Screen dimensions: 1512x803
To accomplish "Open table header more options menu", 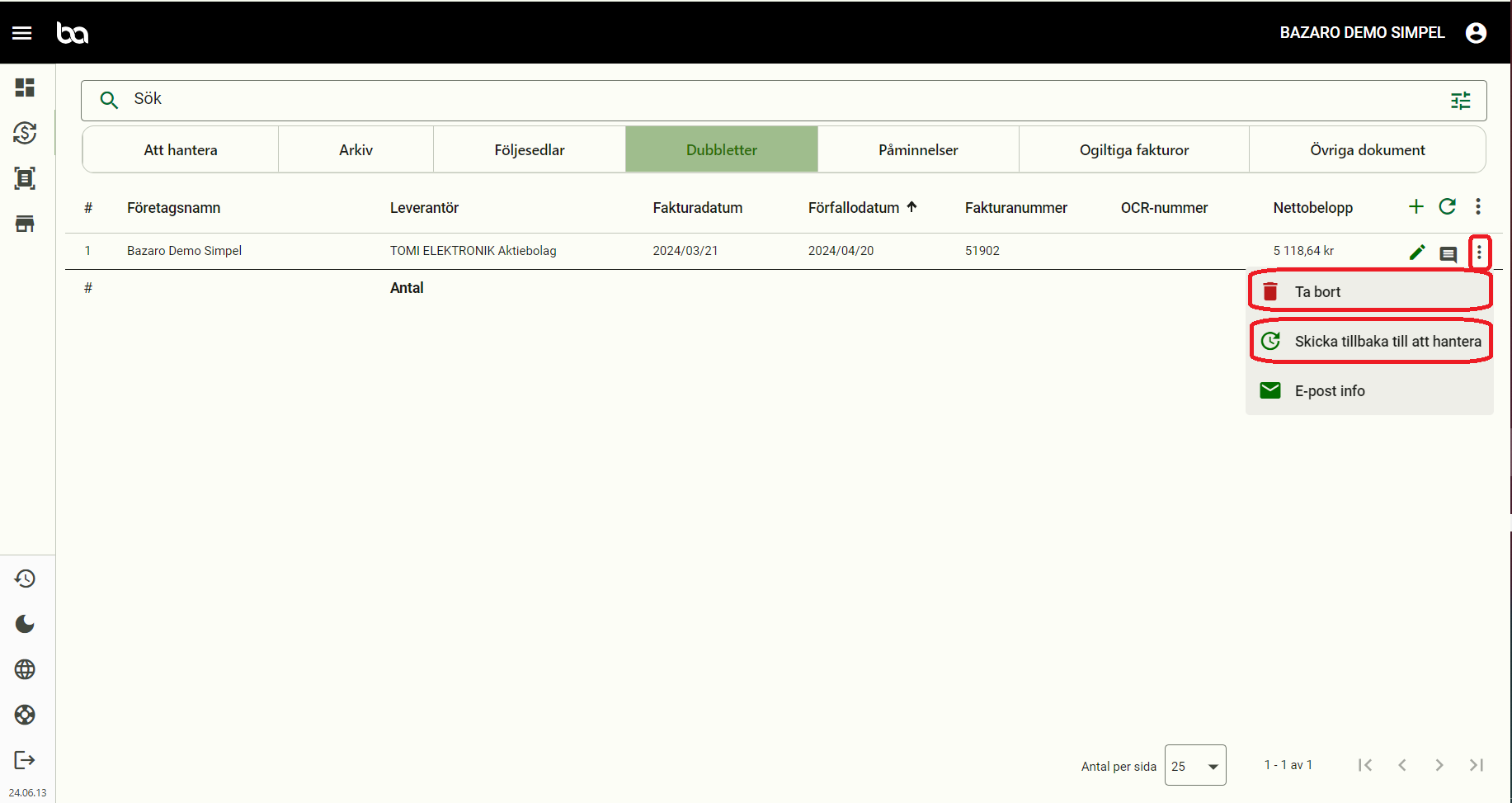I will pyautogui.click(x=1478, y=206).
